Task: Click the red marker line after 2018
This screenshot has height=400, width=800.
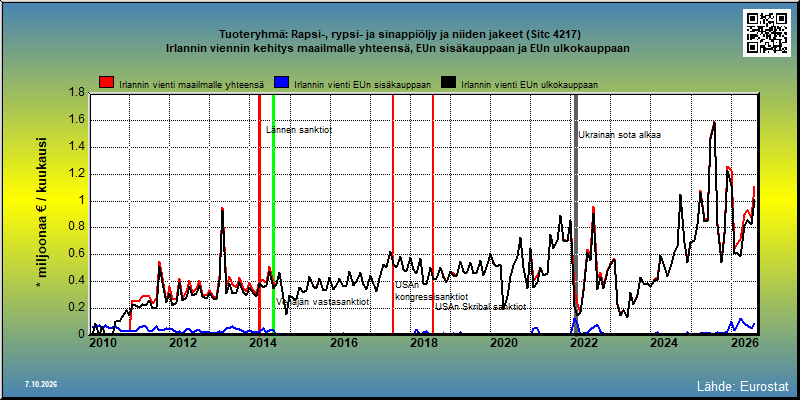Action: pyautogui.click(x=433, y=214)
